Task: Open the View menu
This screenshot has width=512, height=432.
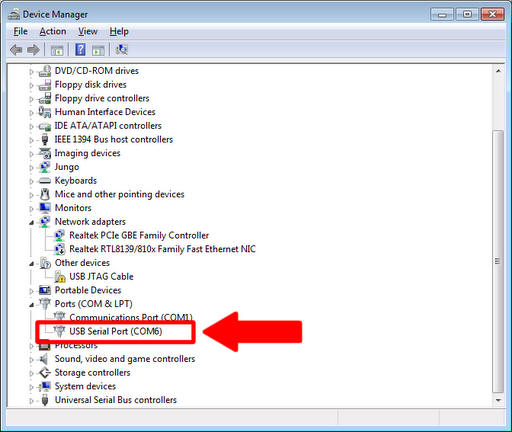Action: (88, 31)
